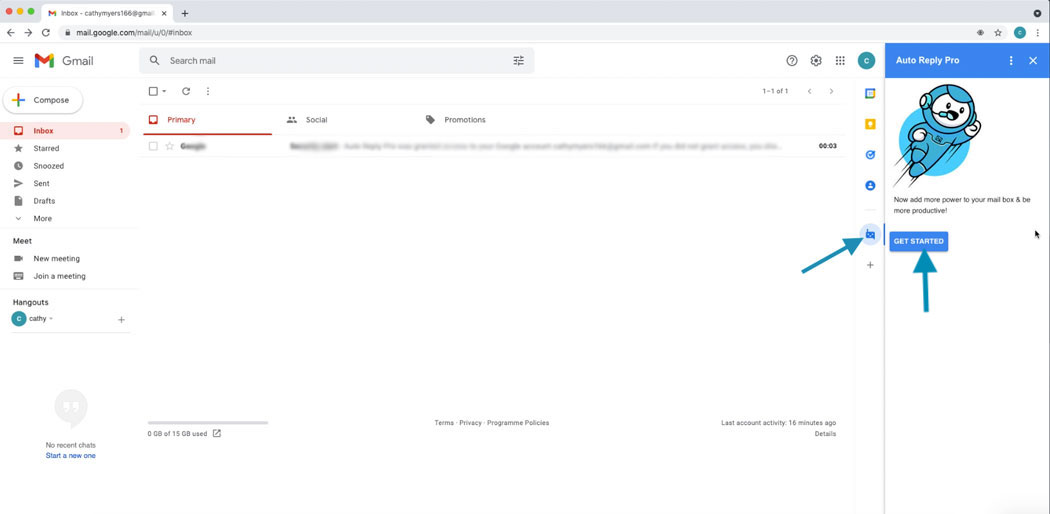Open the Google apps grid
The height and width of the screenshot is (514, 1050).
pyautogui.click(x=840, y=61)
